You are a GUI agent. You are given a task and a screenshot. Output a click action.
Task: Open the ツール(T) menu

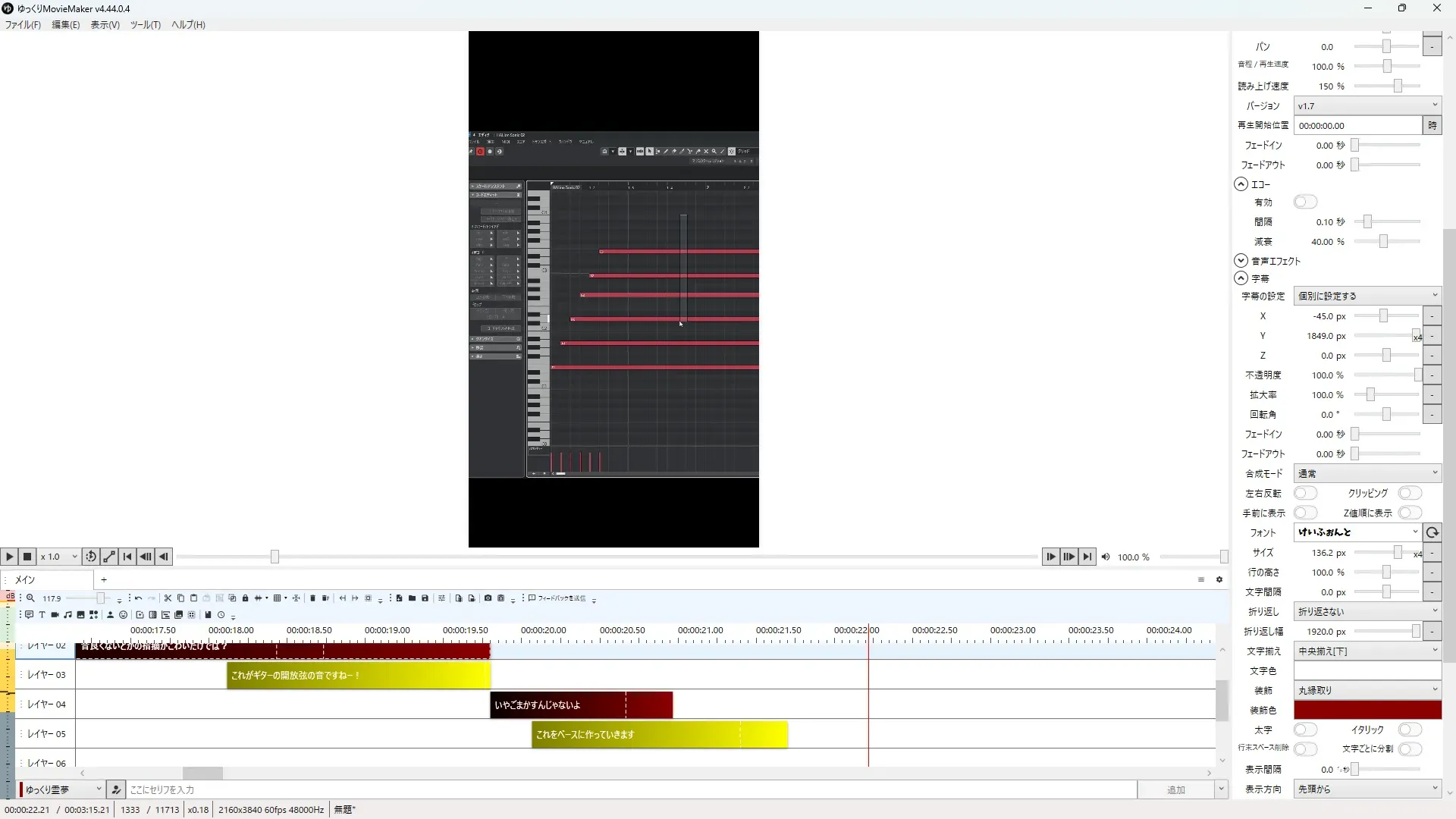[x=145, y=24]
